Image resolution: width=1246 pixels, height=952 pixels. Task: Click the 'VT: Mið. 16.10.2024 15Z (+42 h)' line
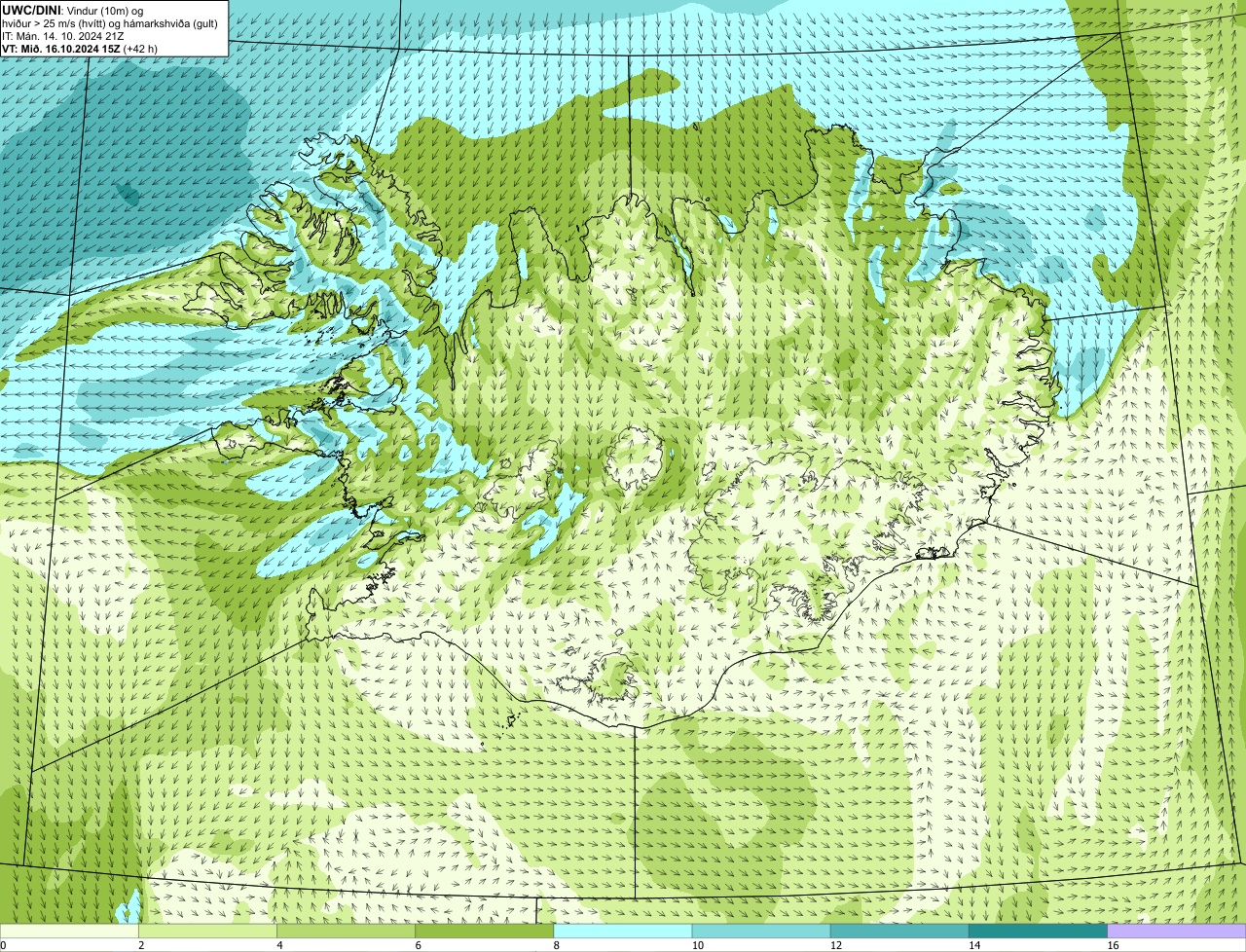tap(80, 48)
